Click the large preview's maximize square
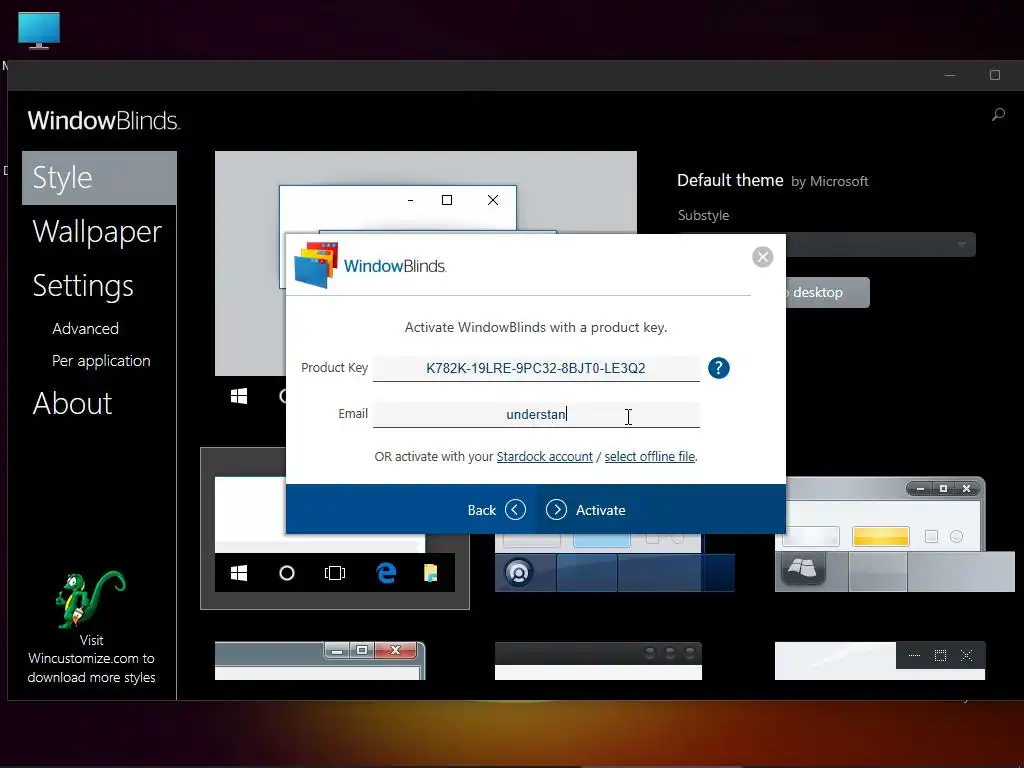 tap(447, 200)
